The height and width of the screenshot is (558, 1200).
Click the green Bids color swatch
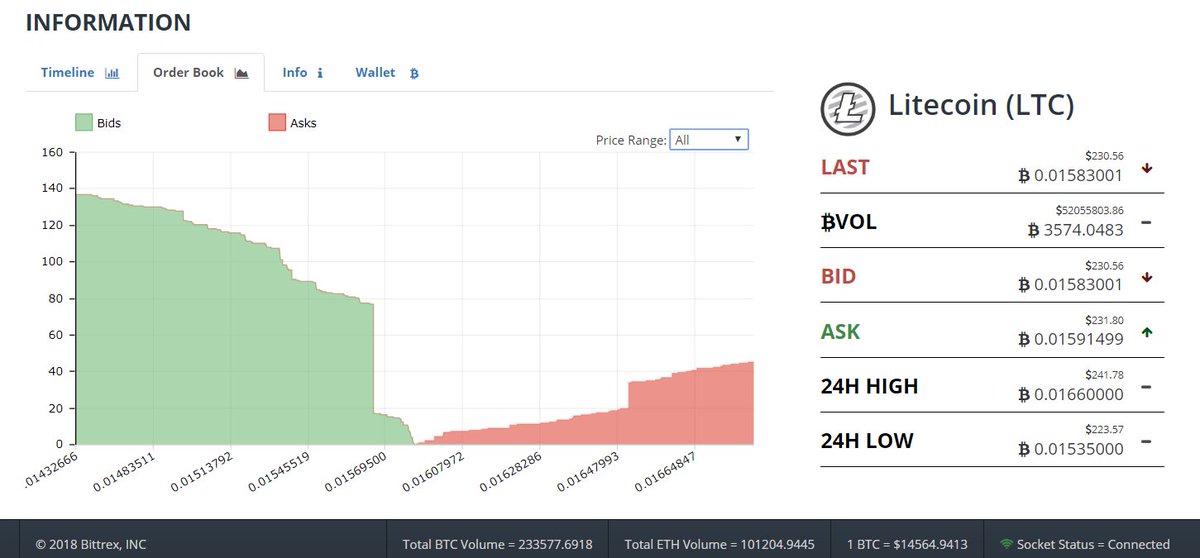coord(83,123)
